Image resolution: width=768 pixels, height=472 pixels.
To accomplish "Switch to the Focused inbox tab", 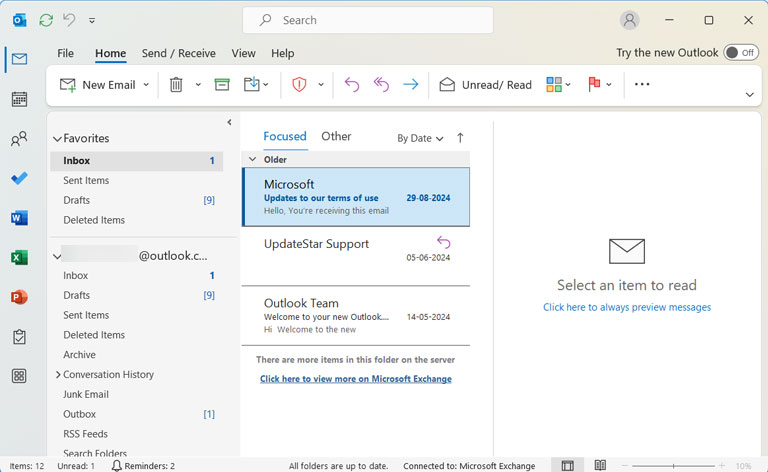I will pyautogui.click(x=285, y=137).
